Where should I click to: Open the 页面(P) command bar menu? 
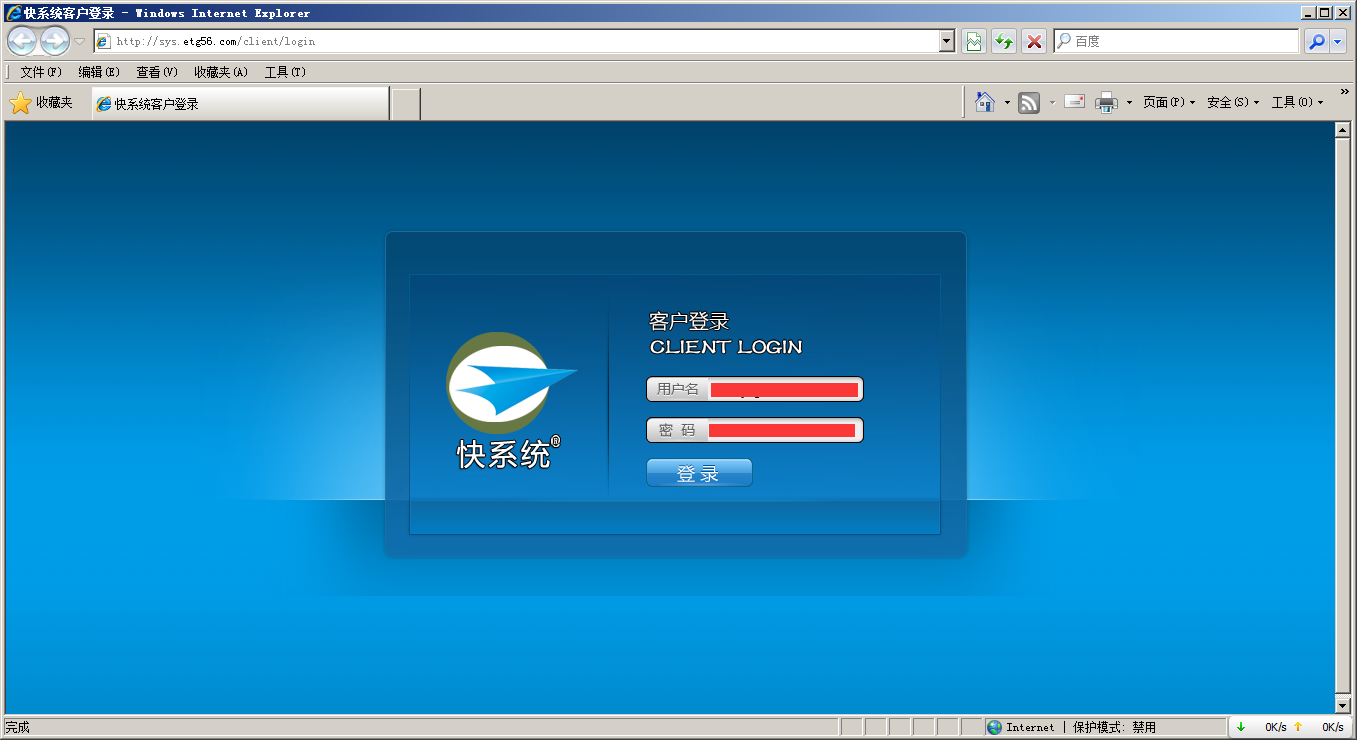[1169, 102]
